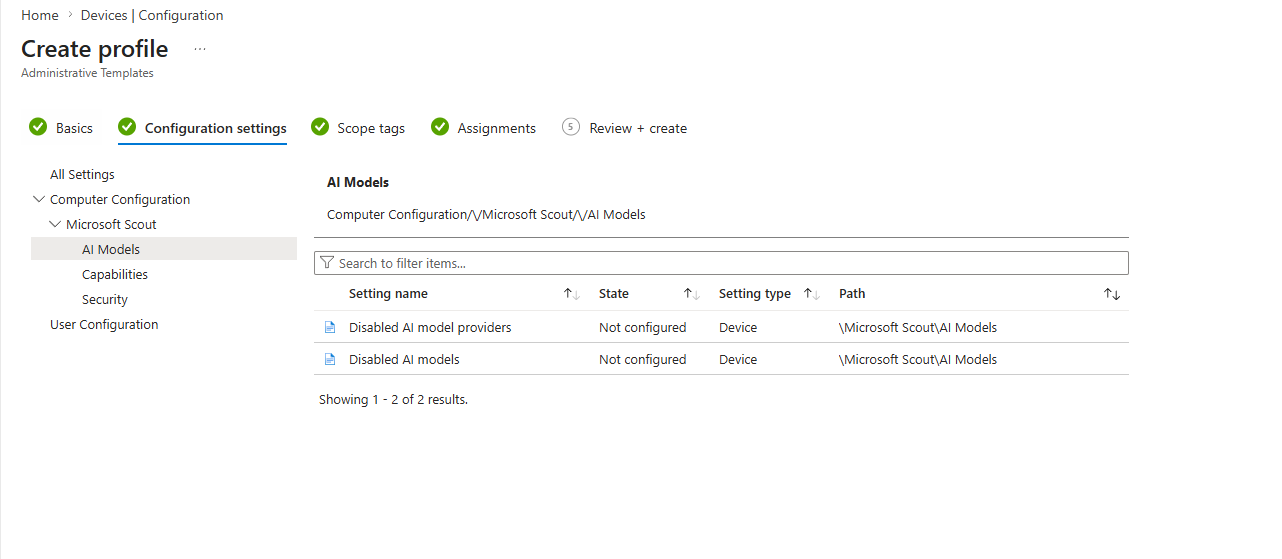Click document icon for Disabled AI model providers
Screen dimensions: 1282x559
pyautogui.click(x=329, y=327)
